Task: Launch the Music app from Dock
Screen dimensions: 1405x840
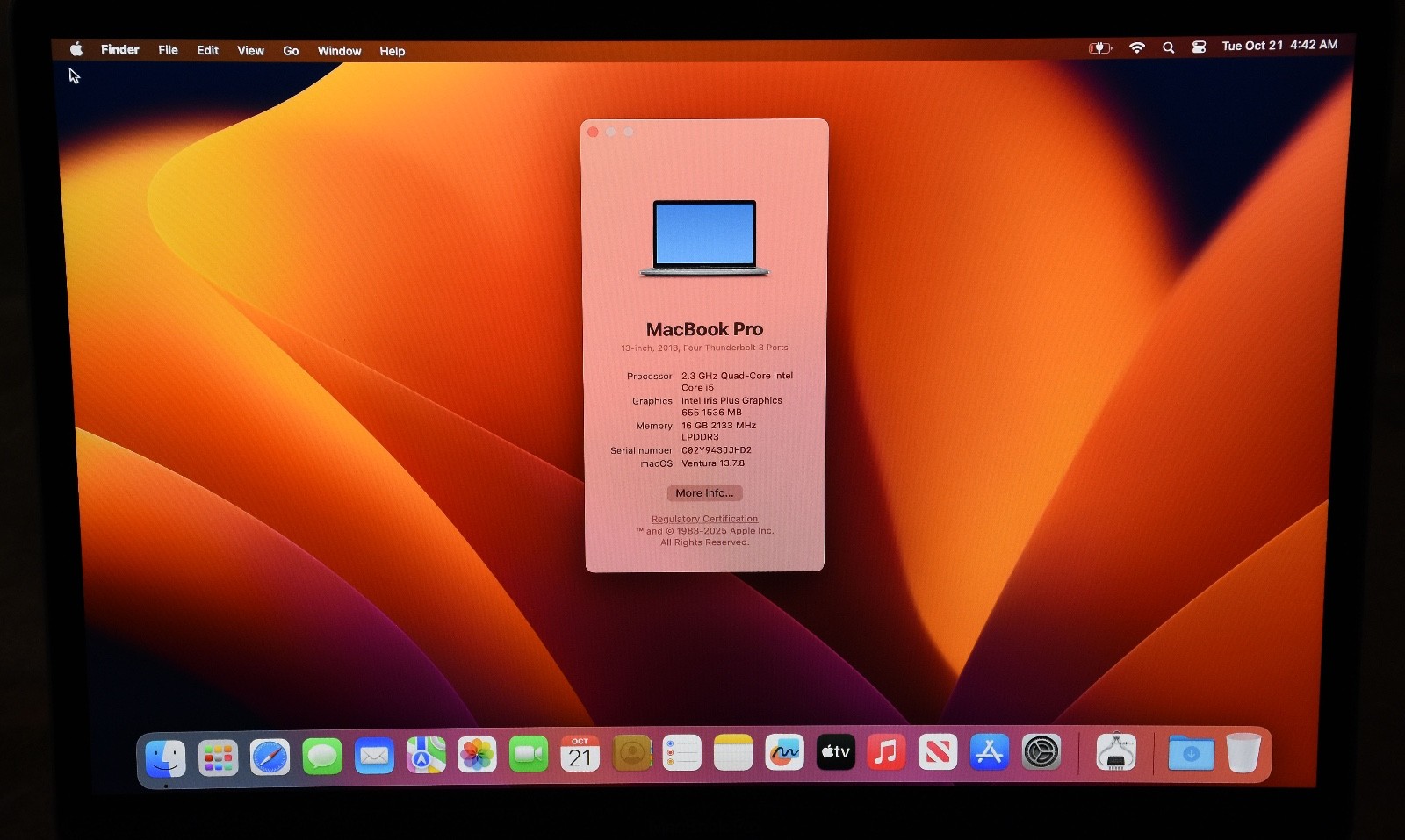Action: click(886, 752)
